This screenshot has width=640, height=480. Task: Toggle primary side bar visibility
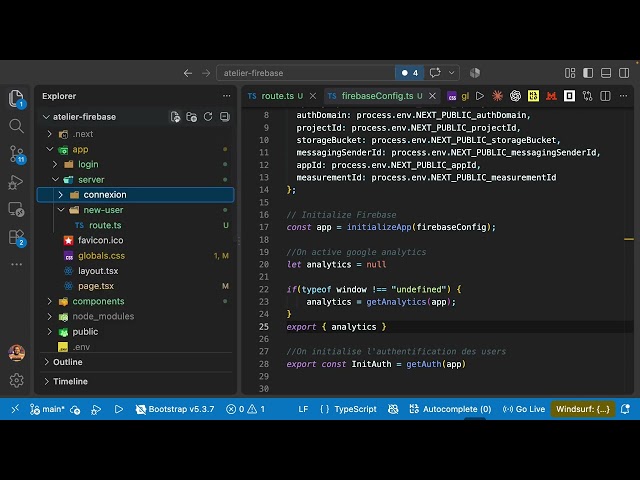pos(588,73)
